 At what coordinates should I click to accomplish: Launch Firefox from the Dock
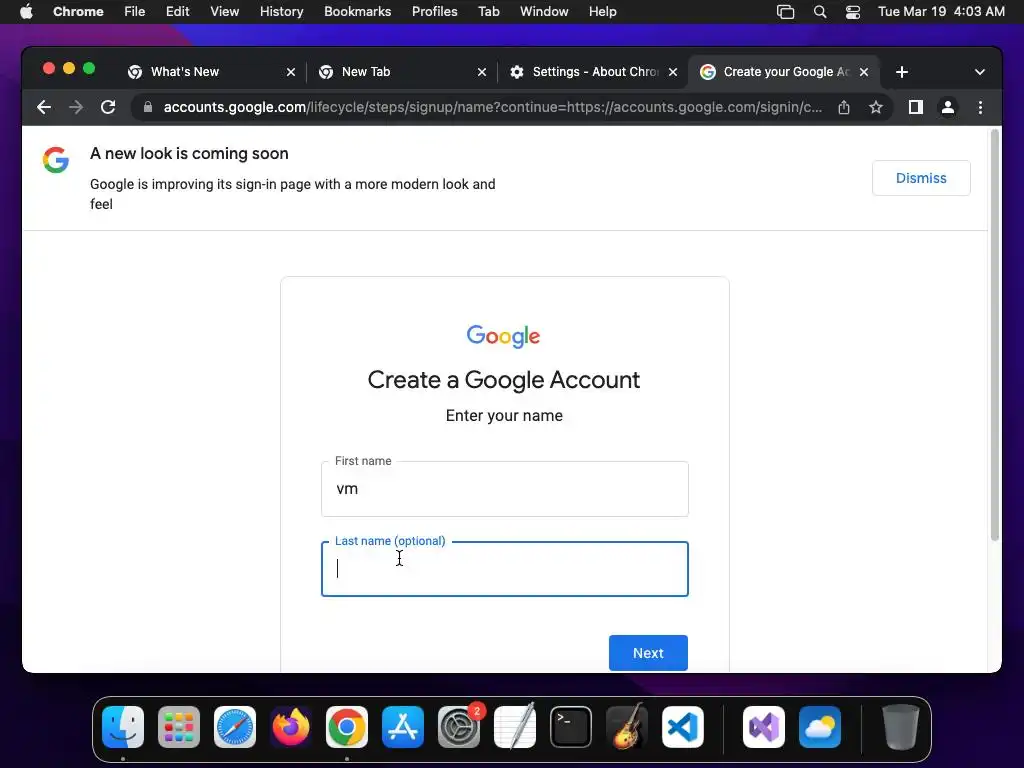[x=291, y=727]
